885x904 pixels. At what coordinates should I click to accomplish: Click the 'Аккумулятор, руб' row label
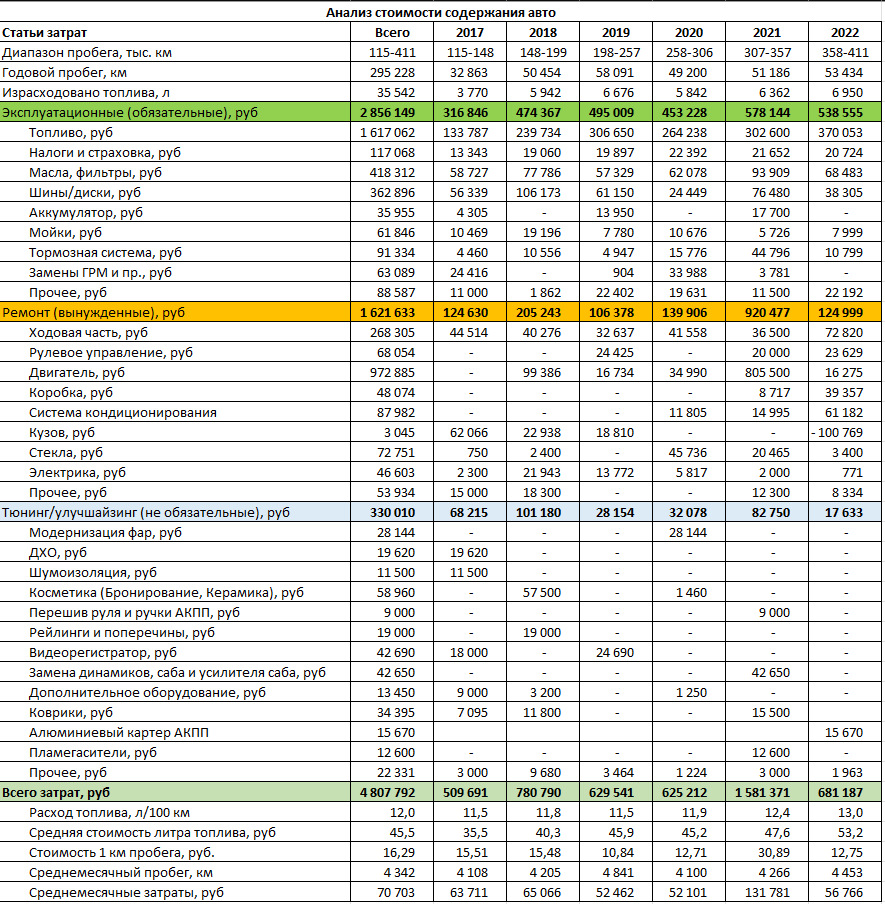(x=86, y=212)
